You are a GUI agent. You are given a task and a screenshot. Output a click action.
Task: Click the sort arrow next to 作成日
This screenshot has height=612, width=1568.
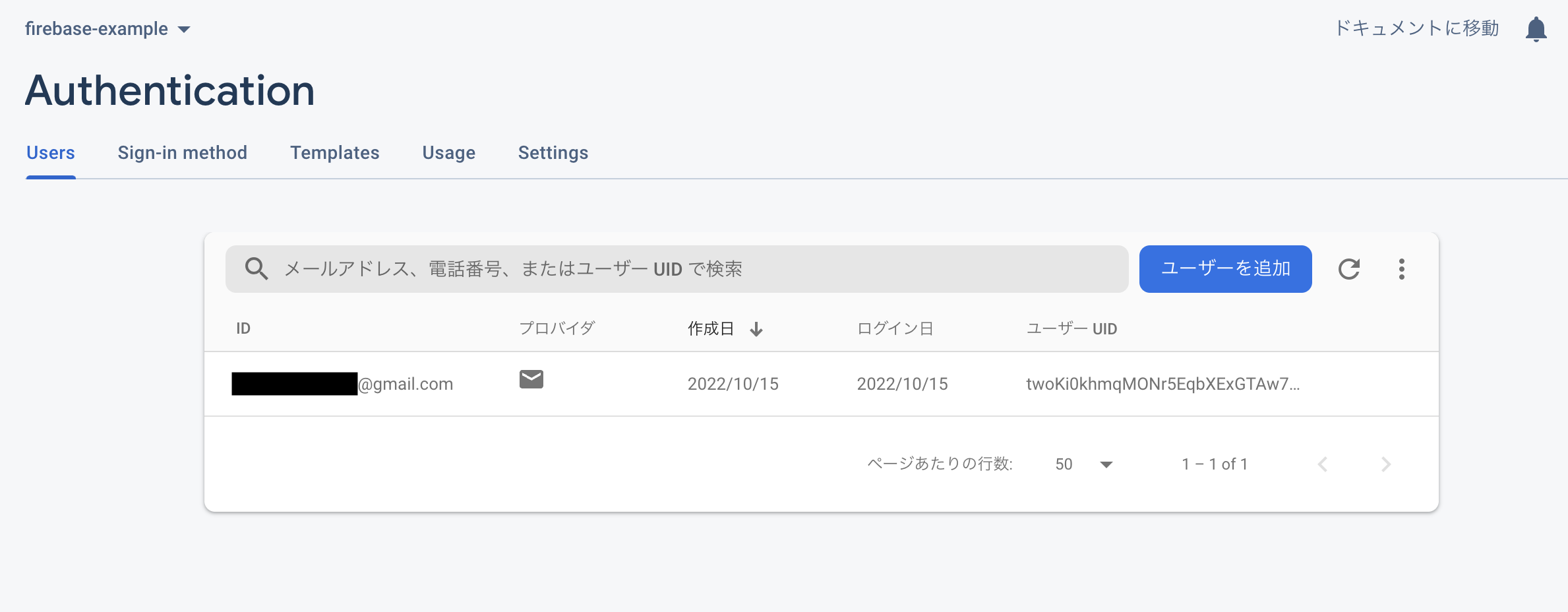[756, 328]
